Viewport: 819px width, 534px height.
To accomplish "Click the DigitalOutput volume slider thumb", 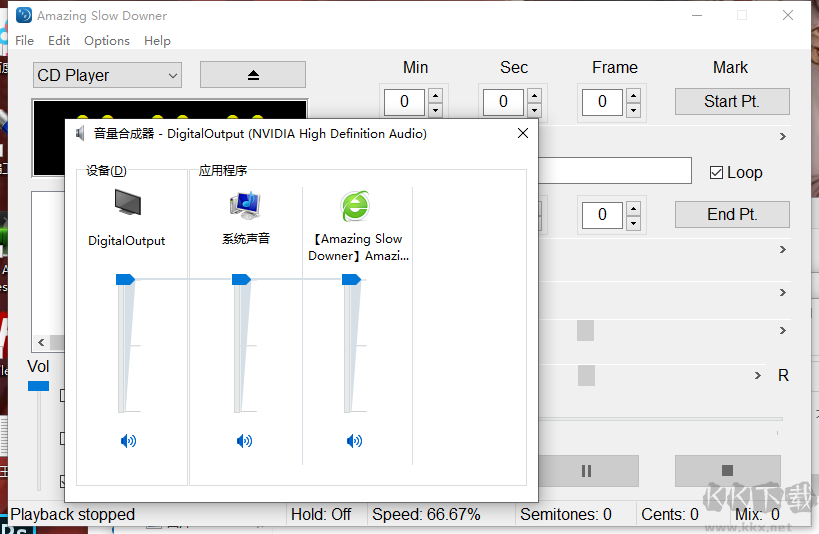I will [125, 280].
